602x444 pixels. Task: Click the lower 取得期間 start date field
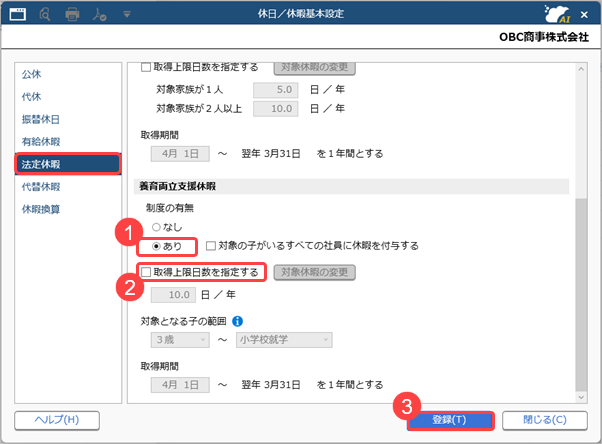pyautogui.click(x=180, y=385)
